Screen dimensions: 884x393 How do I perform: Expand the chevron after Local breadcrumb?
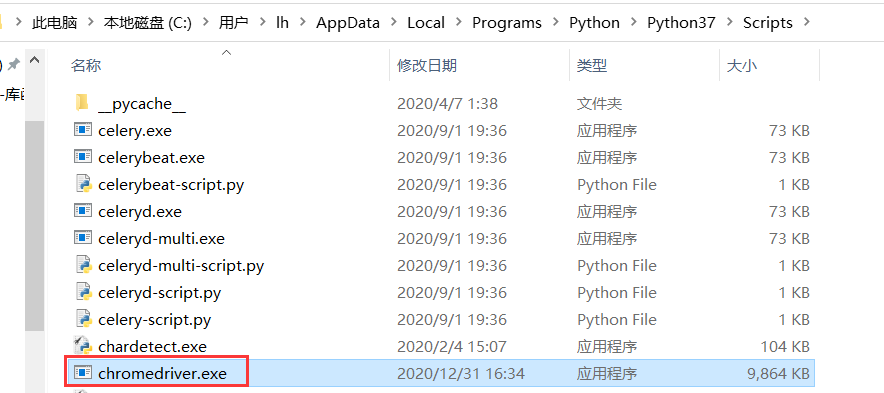[x=458, y=23]
